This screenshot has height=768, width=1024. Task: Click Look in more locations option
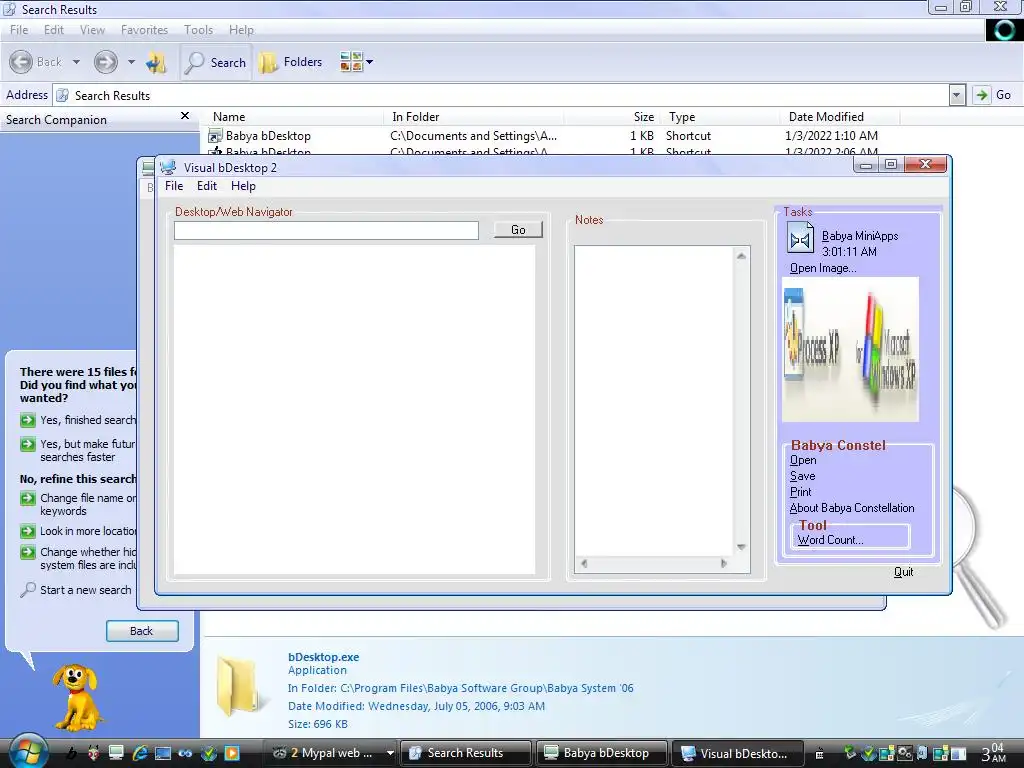pos(78,531)
